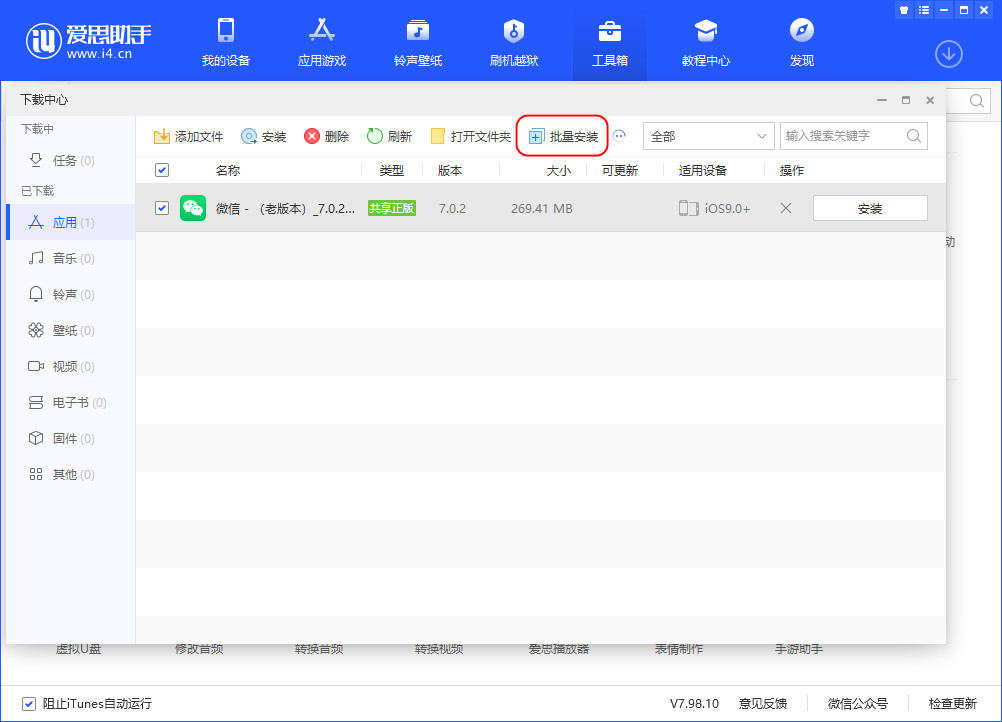Toggle the select-all checkbox in header
This screenshot has width=1002, height=722.
[x=162, y=170]
